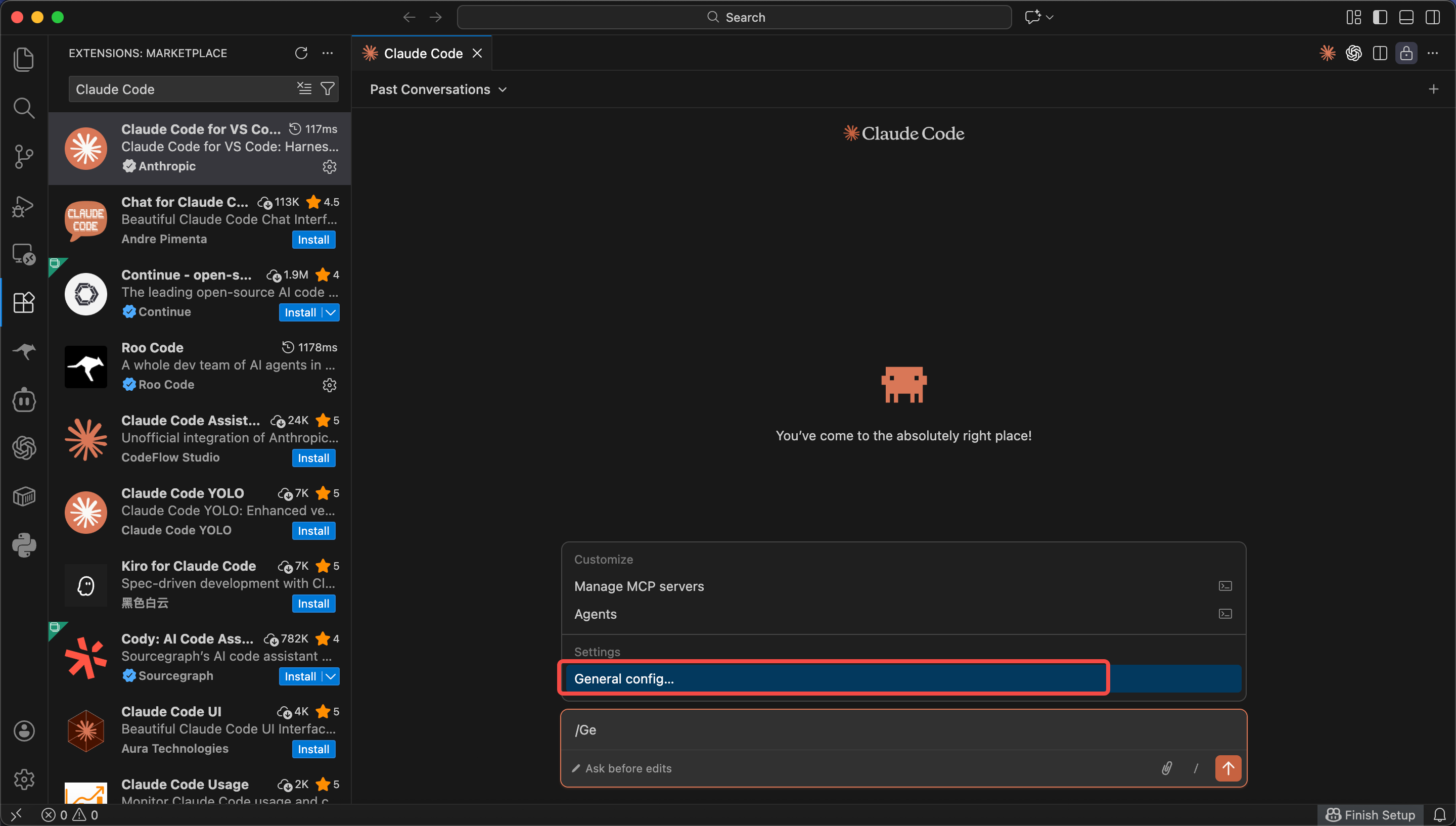Image resolution: width=1456 pixels, height=826 pixels.
Task: Open the notifications bell
Action: point(1439,815)
